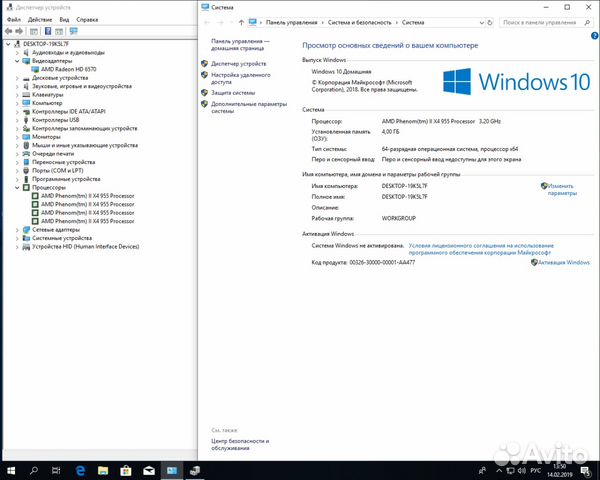The height and width of the screenshot is (480, 600).
Task: Open Панель управления домашняя страница link
Action: [x=240, y=44]
